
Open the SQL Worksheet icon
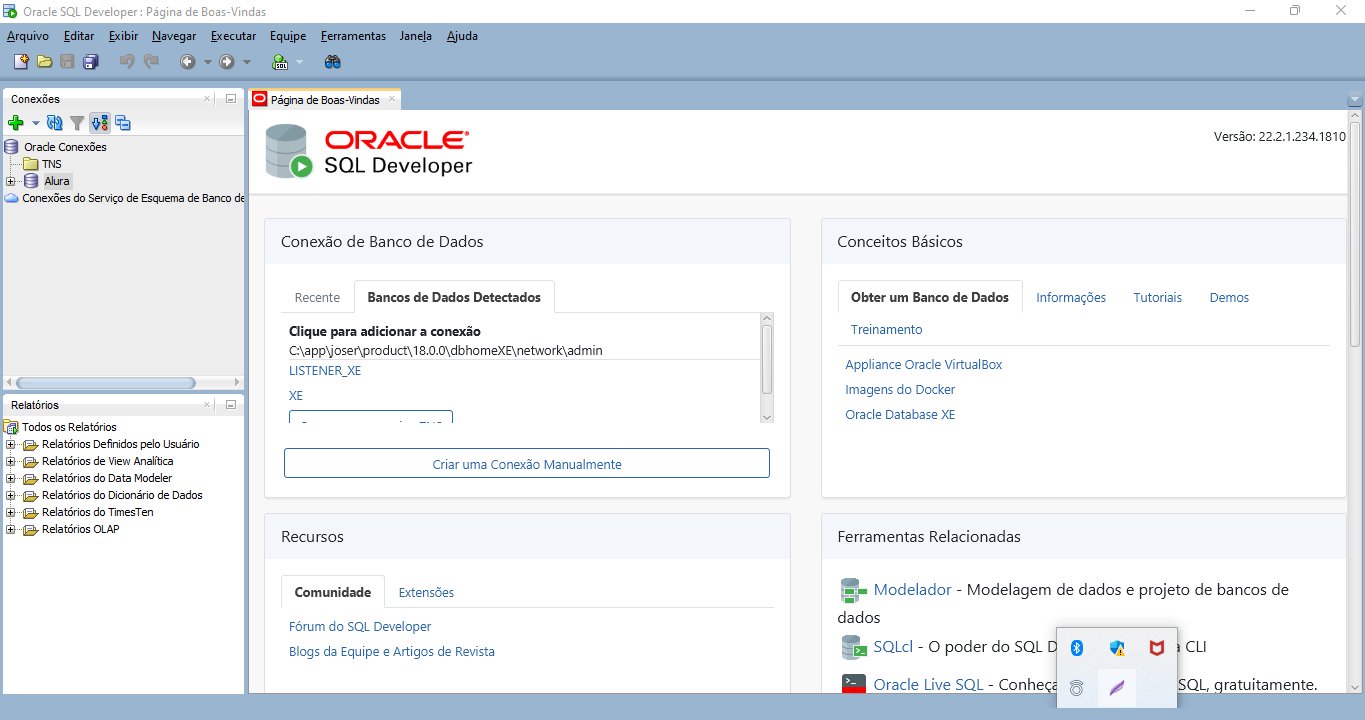[280, 62]
